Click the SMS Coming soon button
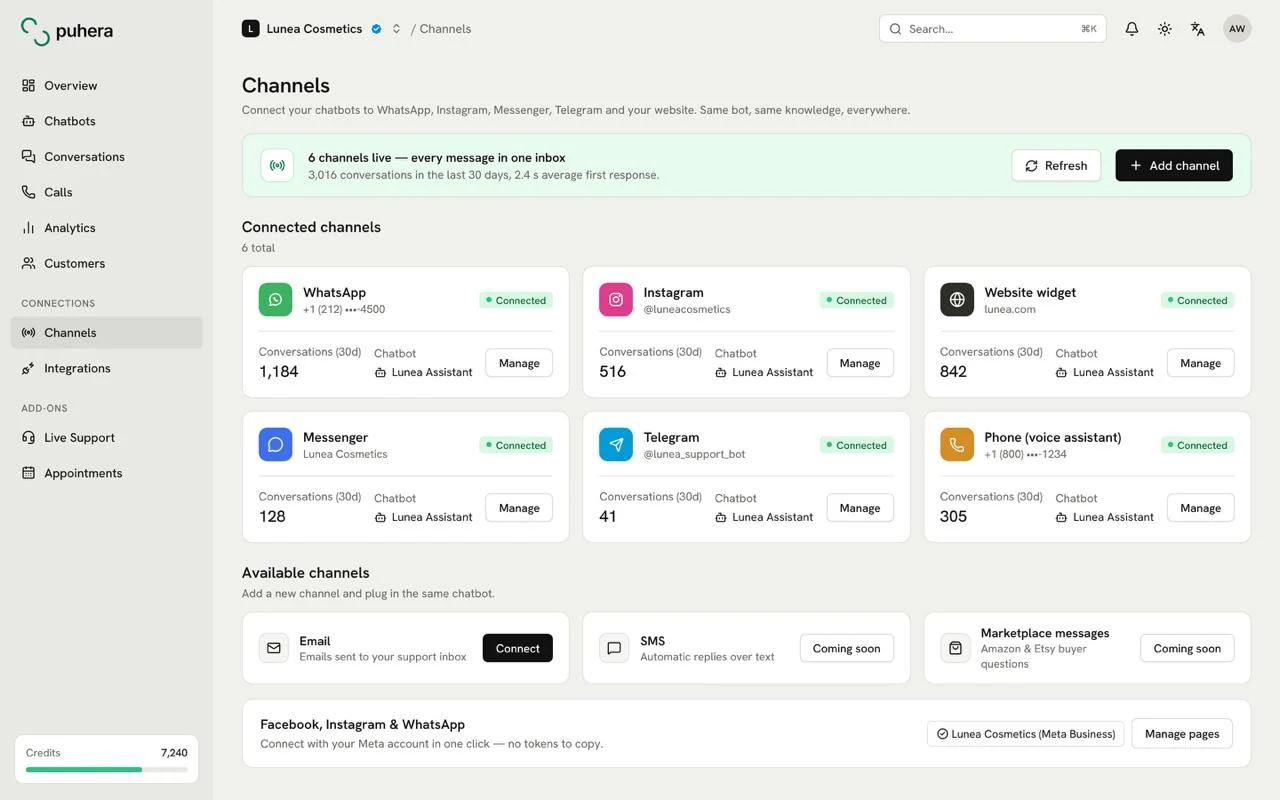Image resolution: width=1280 pixels, height=800 pixels. [x=847, y=648]
